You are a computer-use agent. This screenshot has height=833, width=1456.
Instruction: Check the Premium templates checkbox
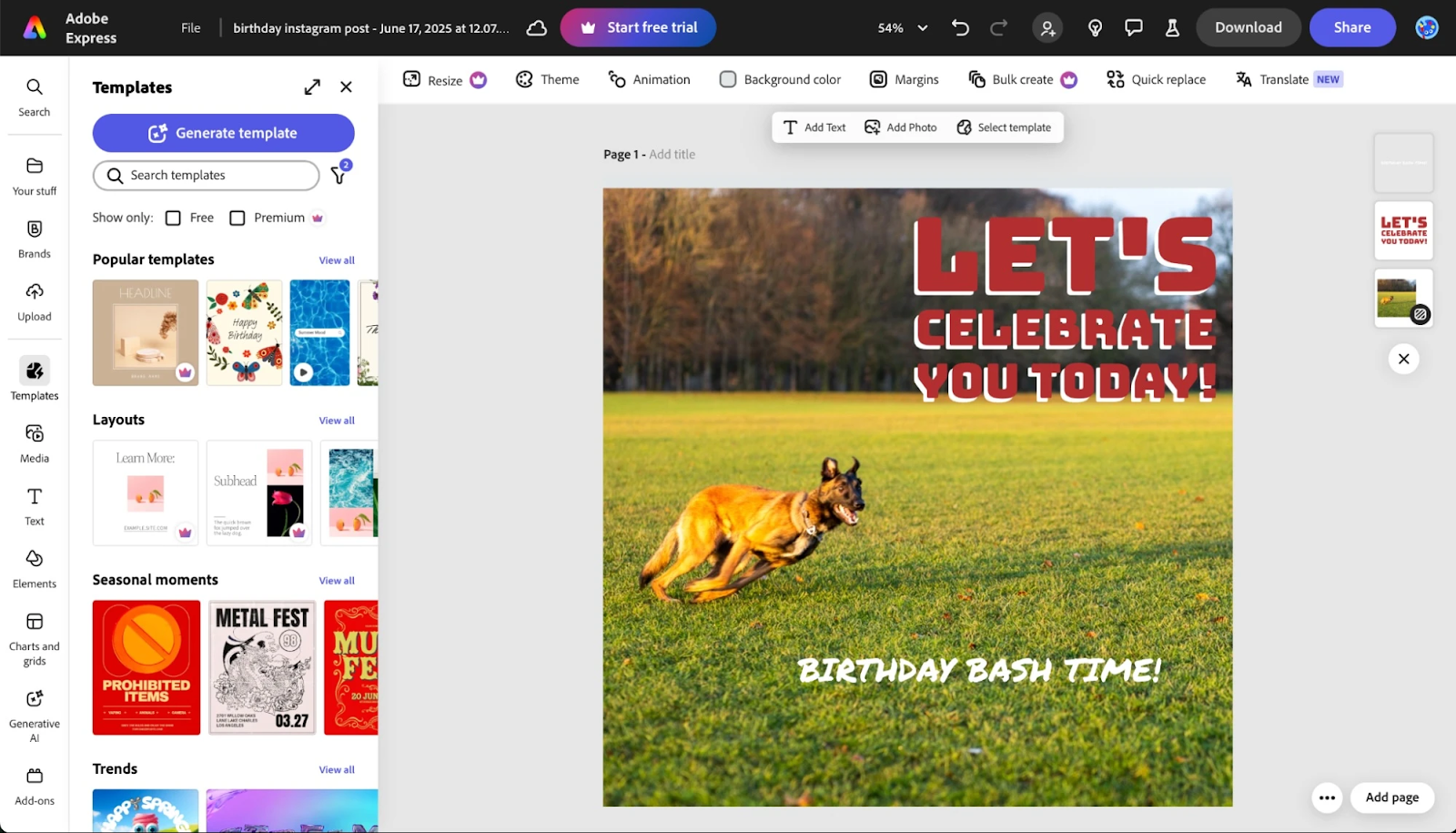click(x=237, y=218)
